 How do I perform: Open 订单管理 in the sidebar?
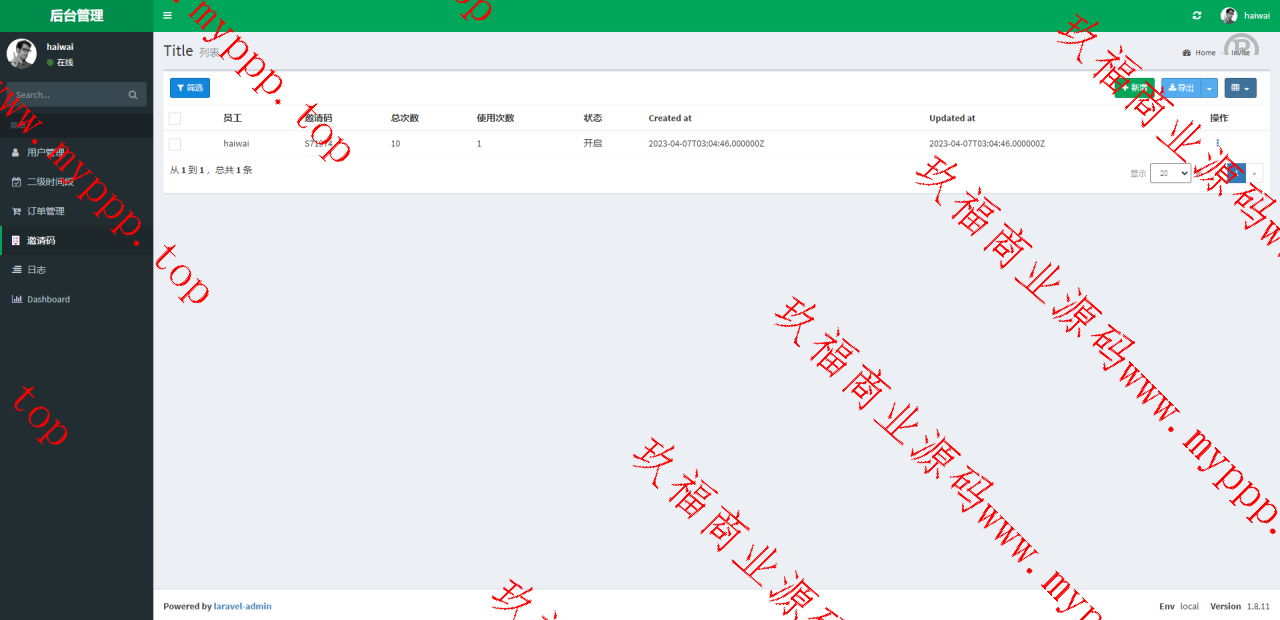coord(45,211)
